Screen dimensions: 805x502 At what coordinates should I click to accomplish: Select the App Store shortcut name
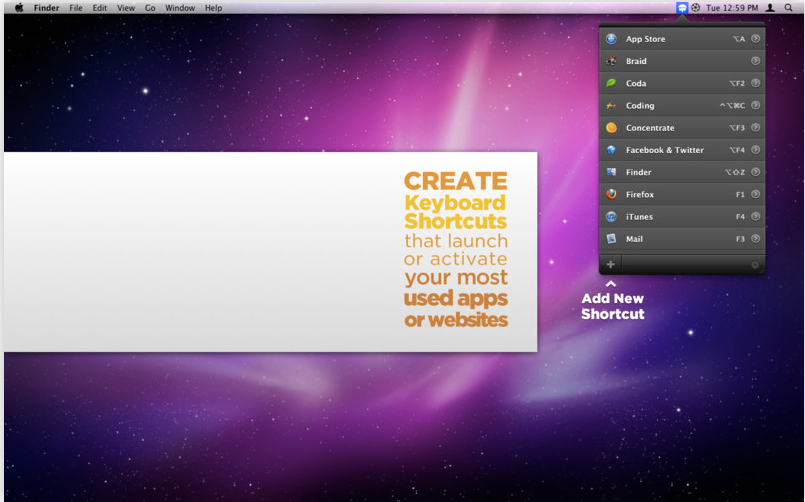(645, 39)
